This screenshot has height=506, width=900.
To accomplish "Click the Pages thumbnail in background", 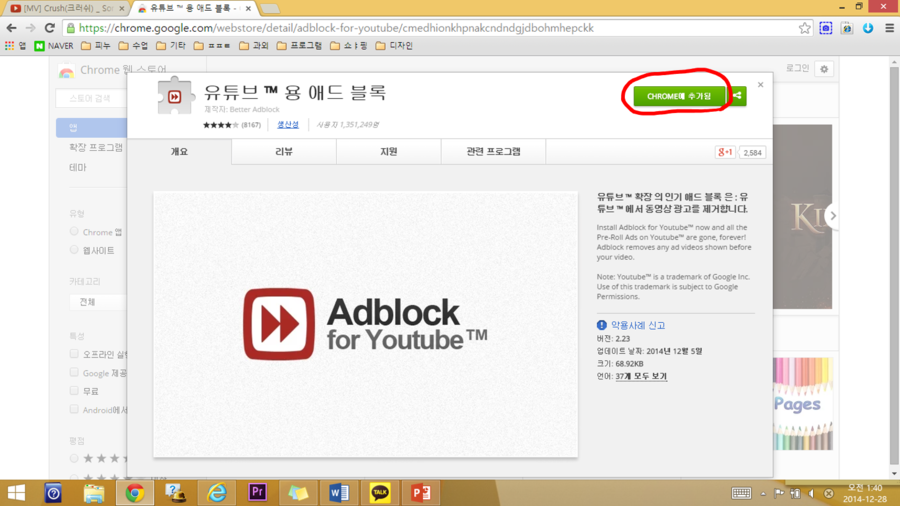I will [x=802, y=404].
